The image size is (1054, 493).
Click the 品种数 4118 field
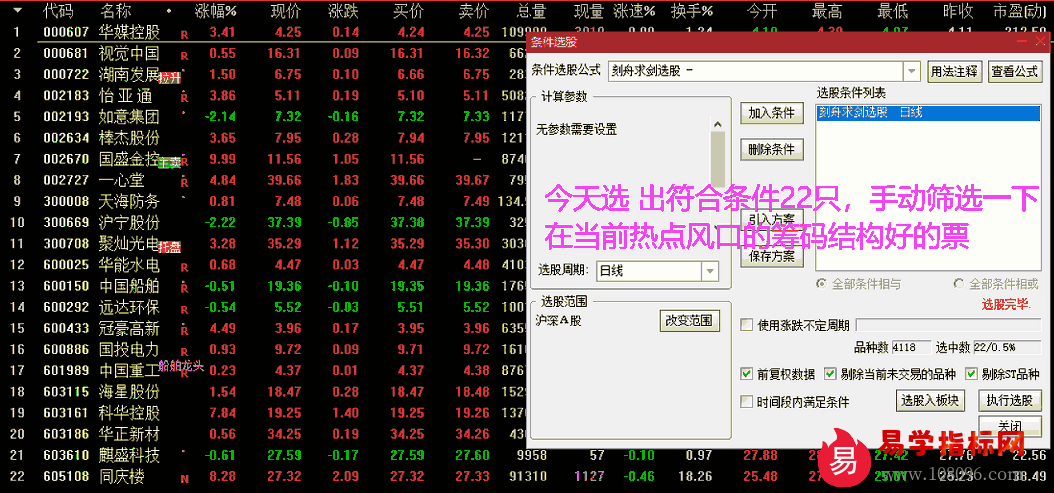[x=911, y=348]
